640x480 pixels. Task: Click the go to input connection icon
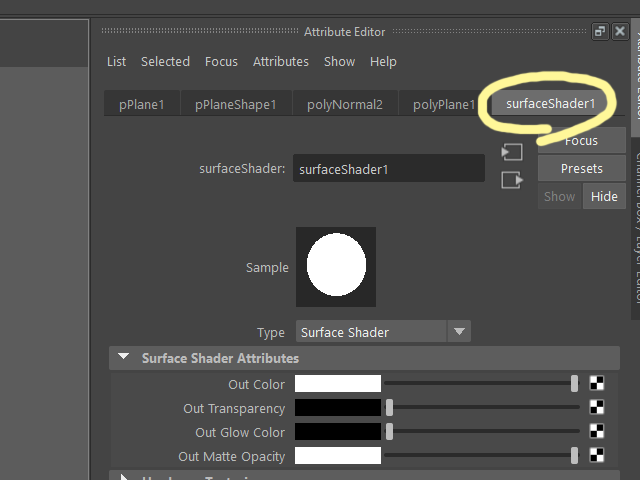512,152
